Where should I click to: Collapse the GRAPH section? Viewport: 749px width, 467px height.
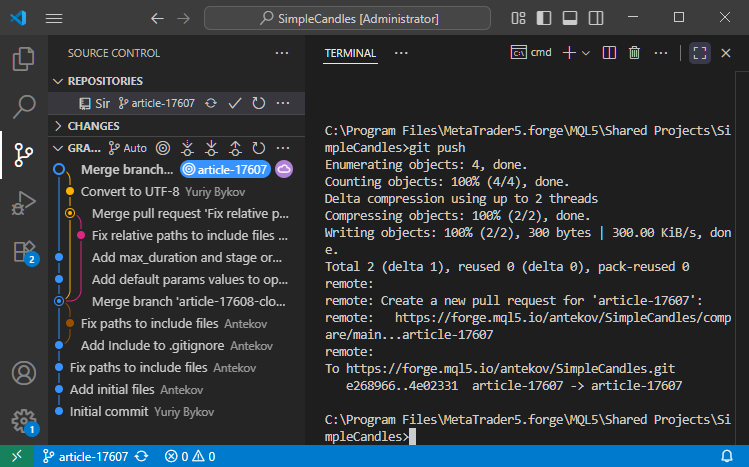click(77, 148)
